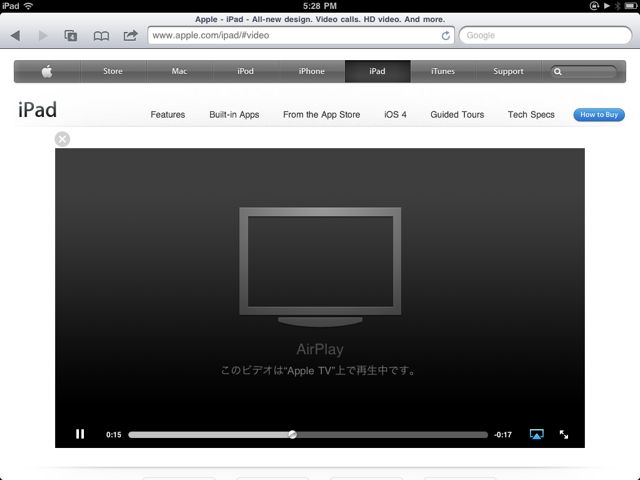The image size is (640, 480).
Task: Tap the battery icon in status bar
Action: tap(631, 6)
